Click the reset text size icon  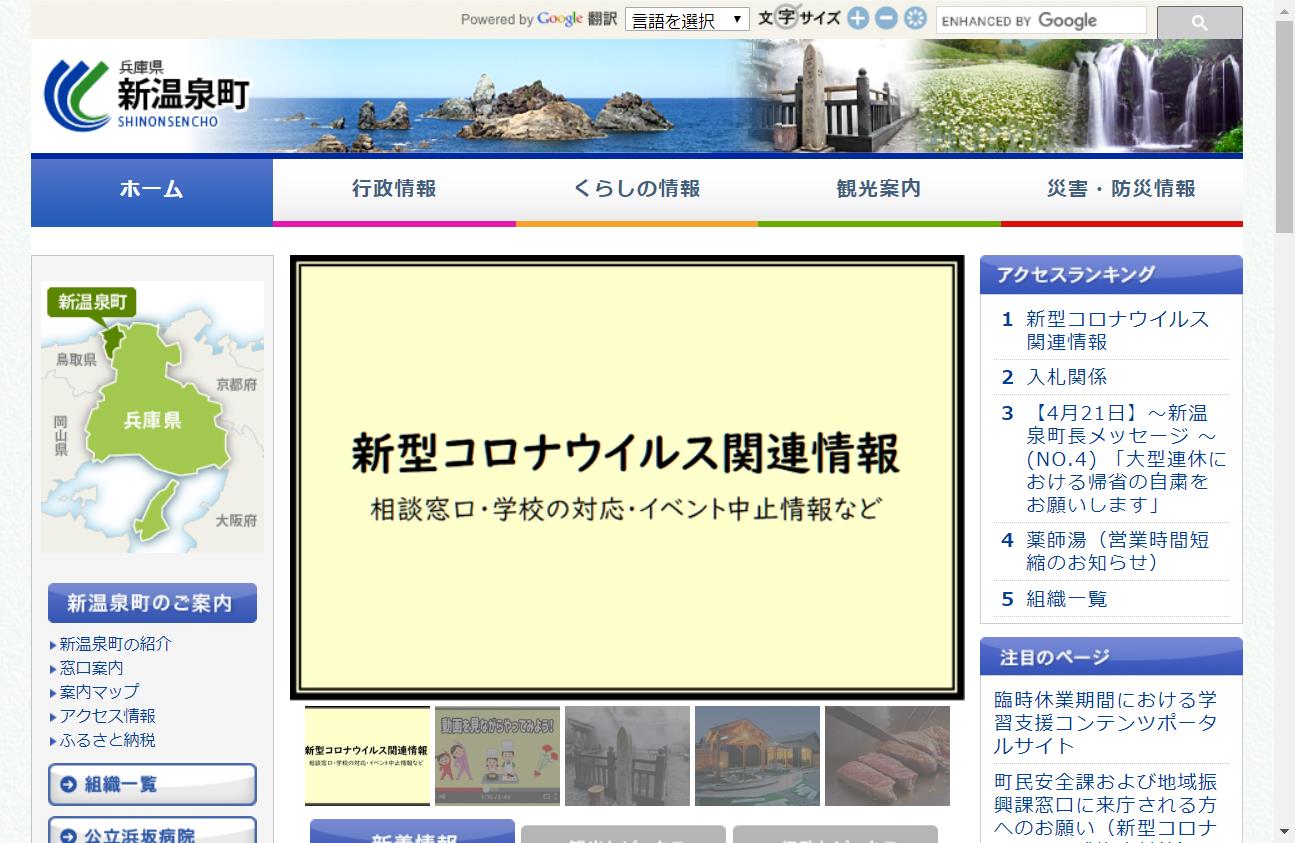point(914,17)
